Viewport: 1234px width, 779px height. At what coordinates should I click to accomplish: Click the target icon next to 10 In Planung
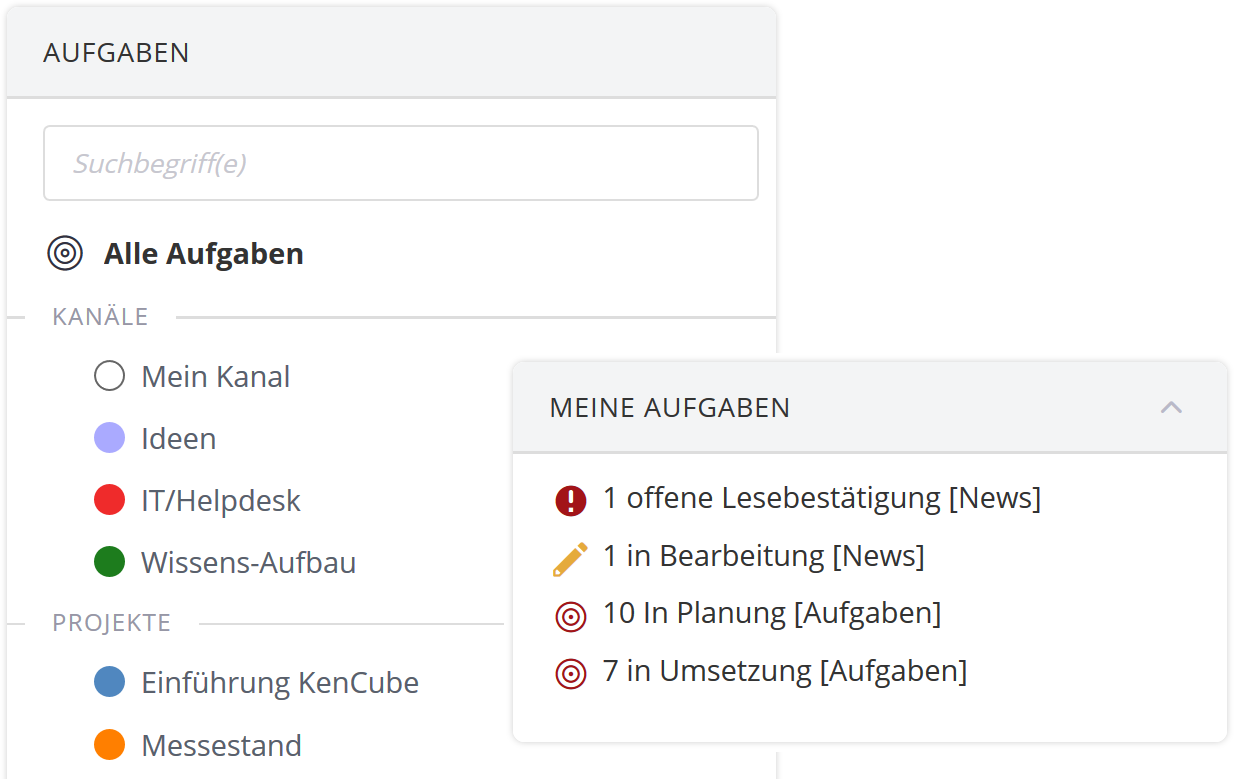coord(570,616)
